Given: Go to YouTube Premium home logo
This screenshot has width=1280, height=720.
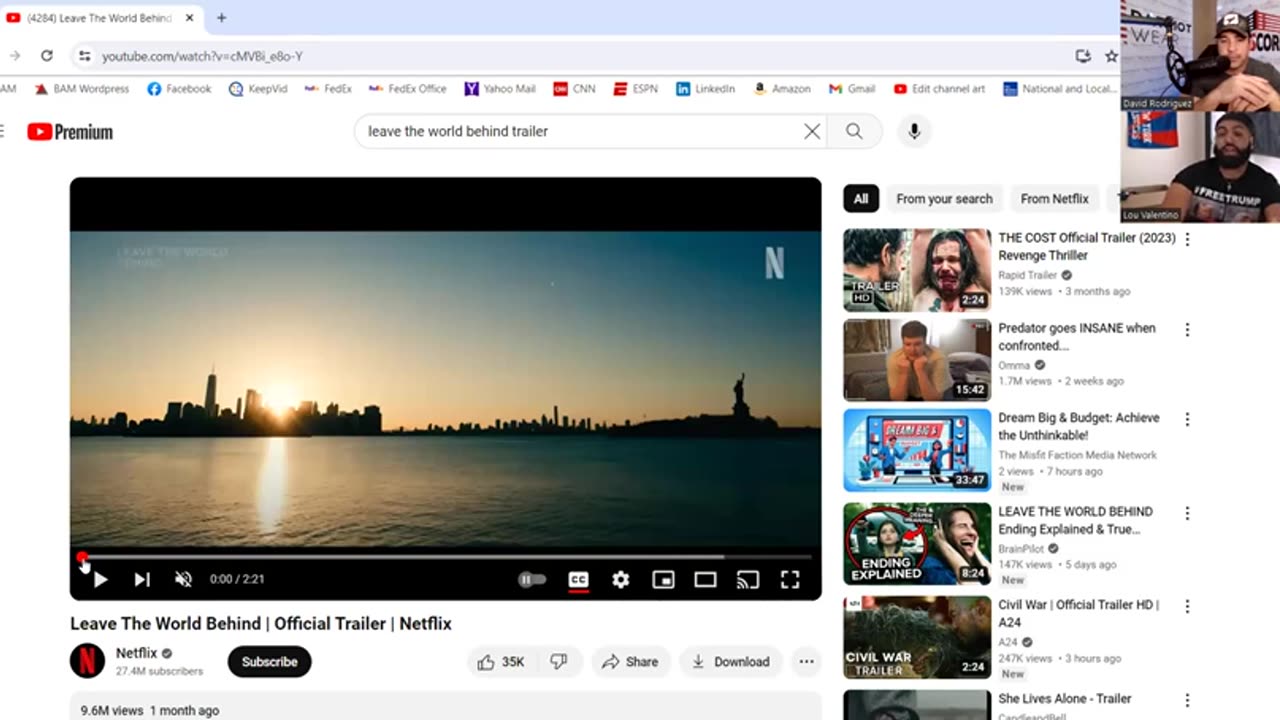Looking at the screenshot, I should (x=70, y=132).
